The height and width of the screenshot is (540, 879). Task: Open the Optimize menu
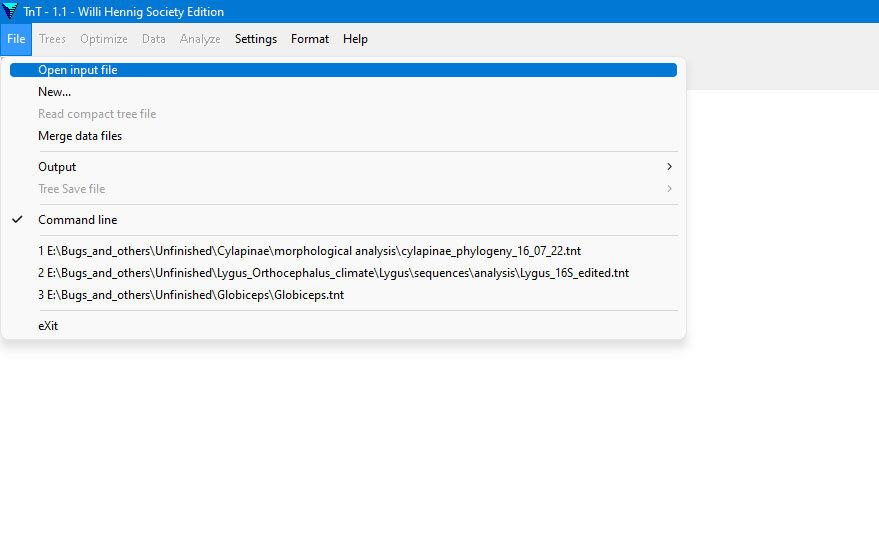pyautogui.click(x=104, y=39)
